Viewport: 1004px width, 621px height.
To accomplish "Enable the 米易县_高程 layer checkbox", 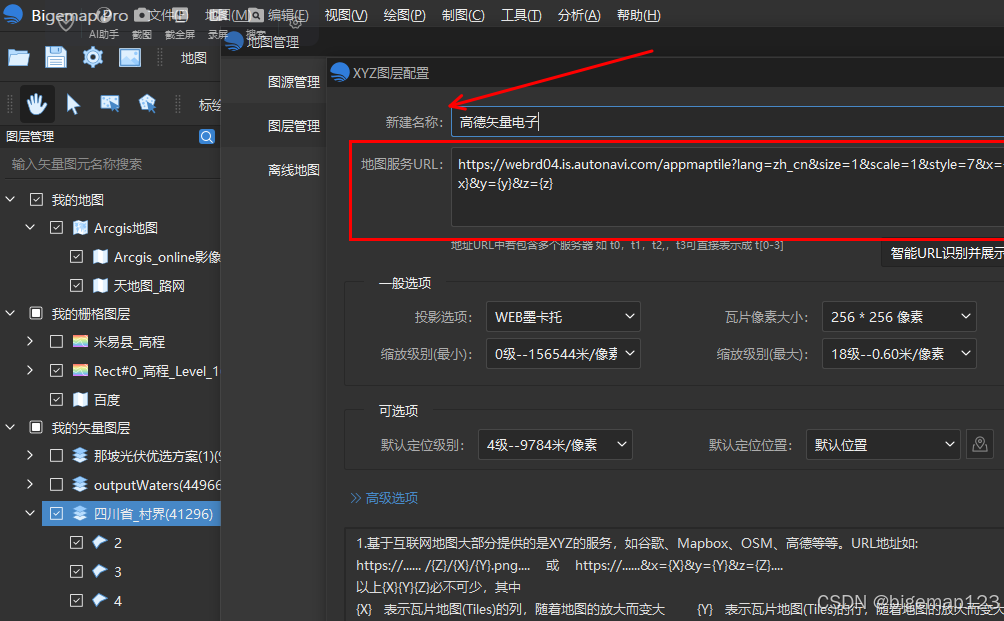I will click(x=56, y=341).
